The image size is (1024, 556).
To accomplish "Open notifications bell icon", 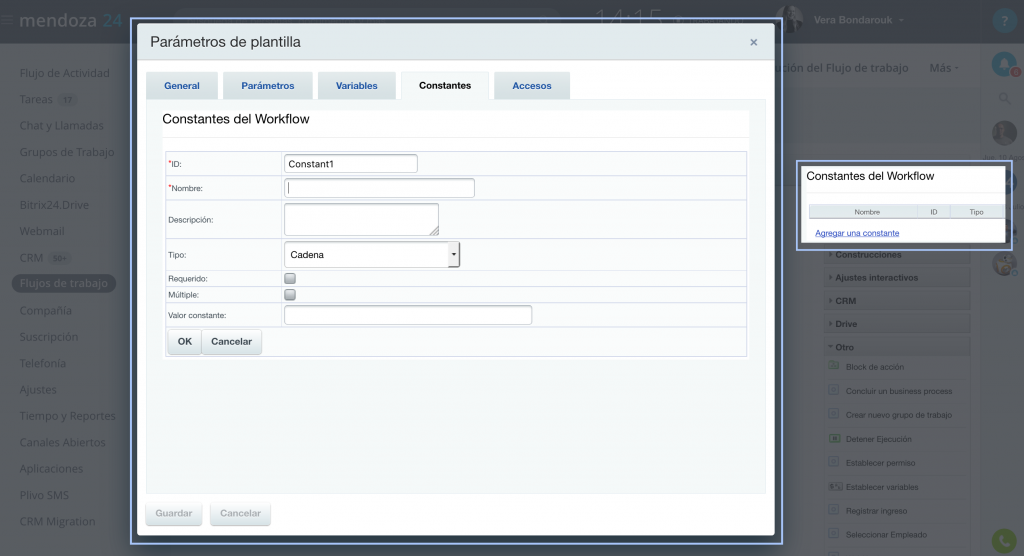I will tap(1004, 64).
